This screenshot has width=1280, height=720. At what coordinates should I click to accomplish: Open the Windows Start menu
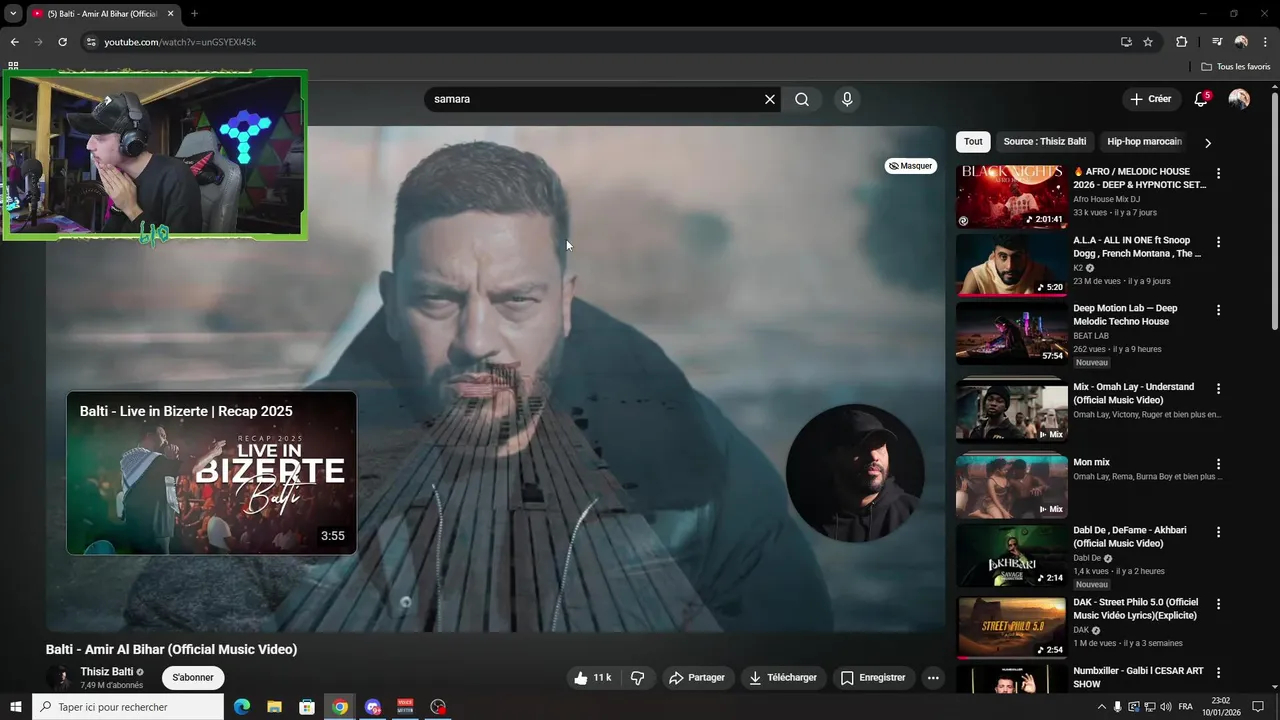click(16, 707)
